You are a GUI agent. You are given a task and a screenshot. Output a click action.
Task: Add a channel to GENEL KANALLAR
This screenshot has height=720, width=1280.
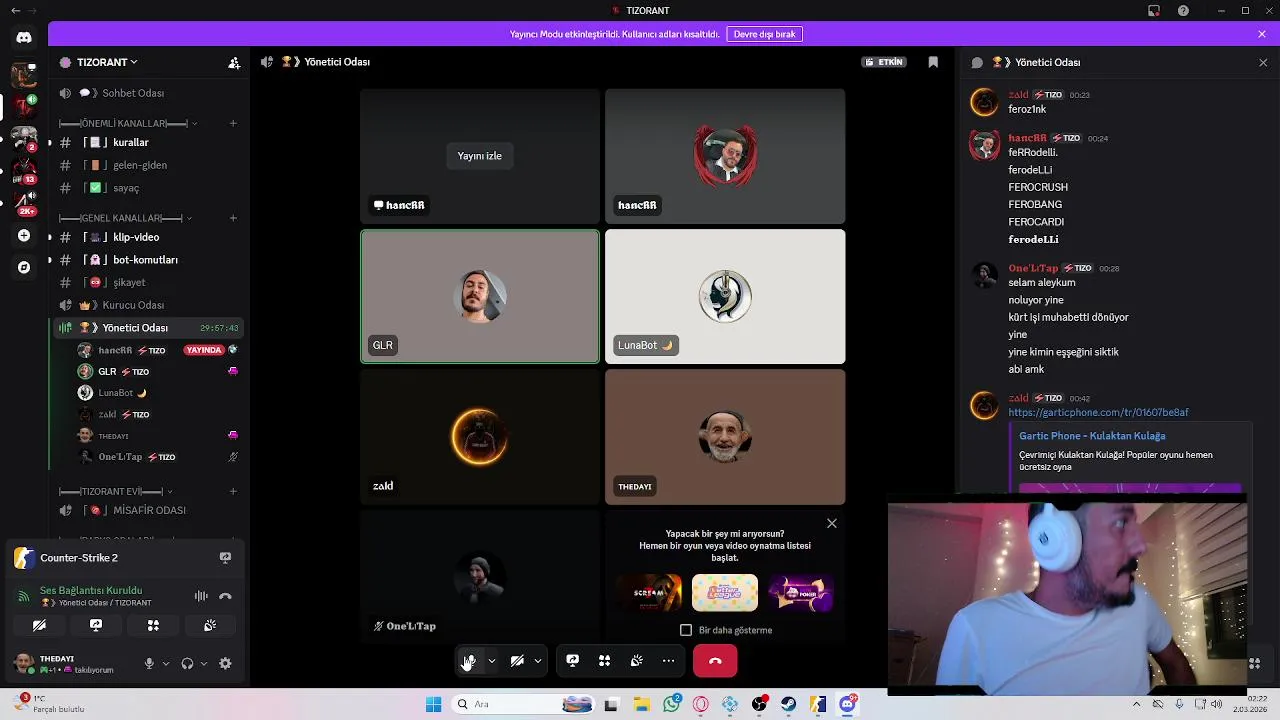233,218
